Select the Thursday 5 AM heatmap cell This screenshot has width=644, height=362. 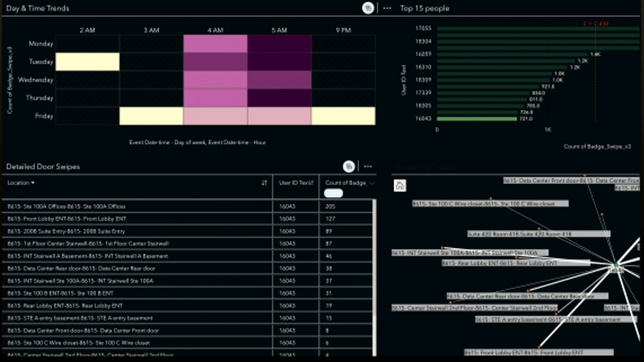point(279,98)
